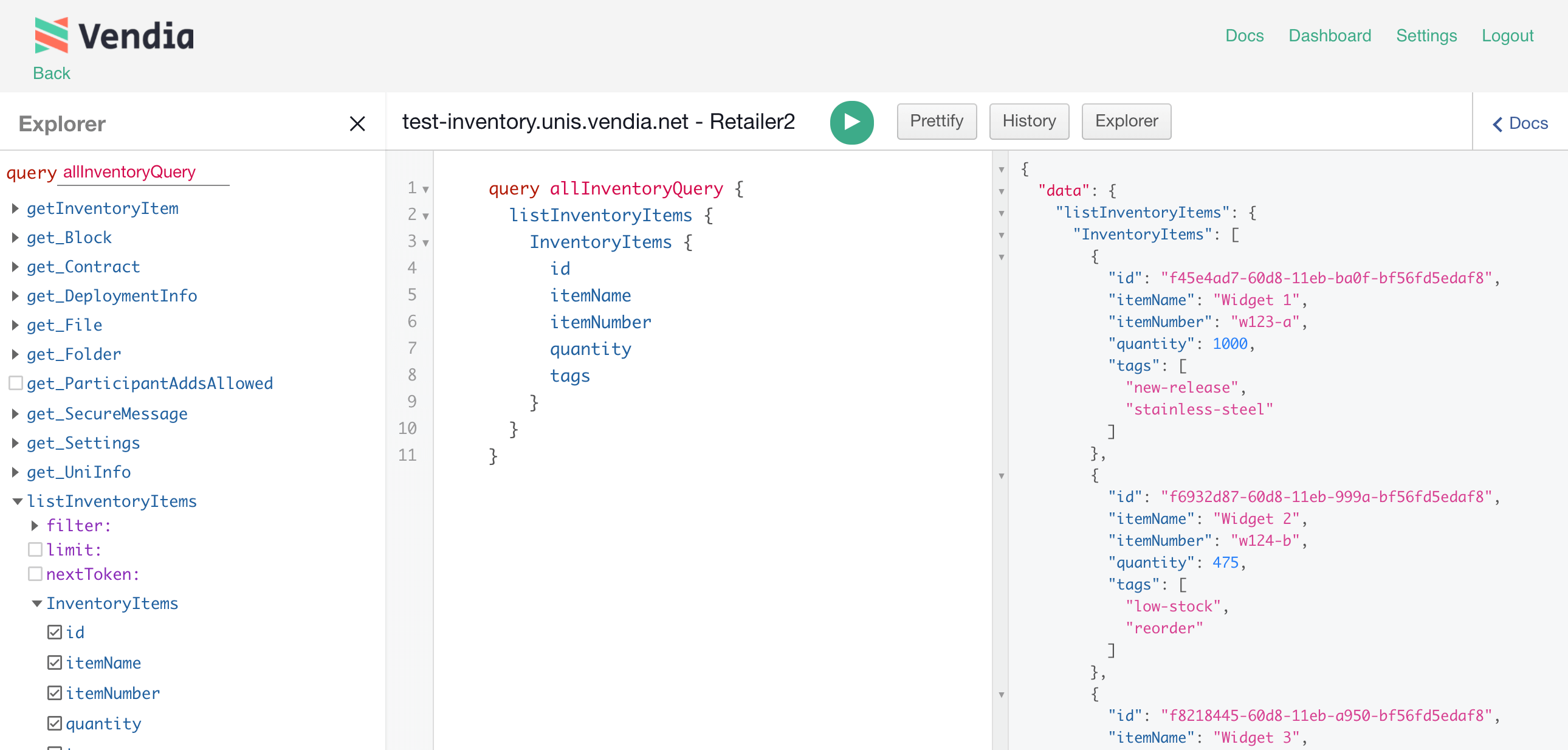
Task: Close the Explorer panel with X
Action: point(357,123)
